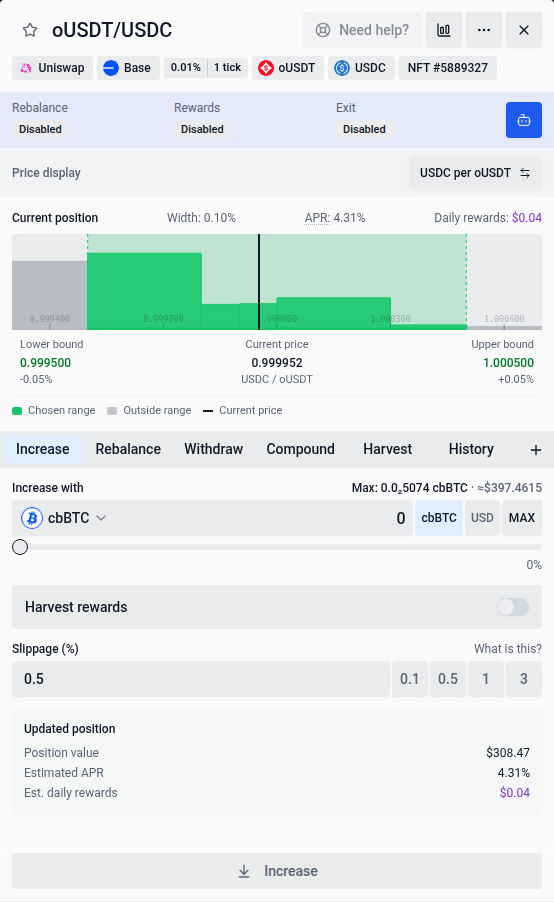Switch to the Rebalance tab

pyautogui.click(x=128, y=449)
